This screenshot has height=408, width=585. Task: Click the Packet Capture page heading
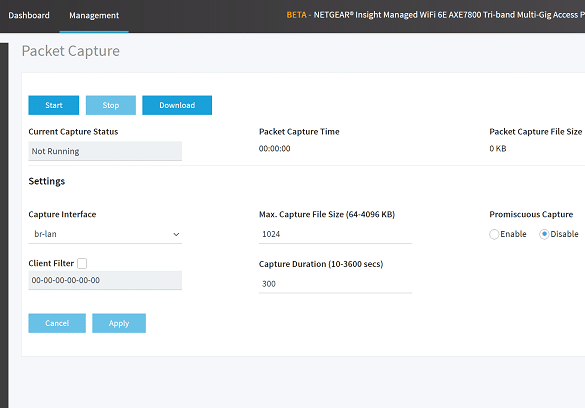(71, 51)
